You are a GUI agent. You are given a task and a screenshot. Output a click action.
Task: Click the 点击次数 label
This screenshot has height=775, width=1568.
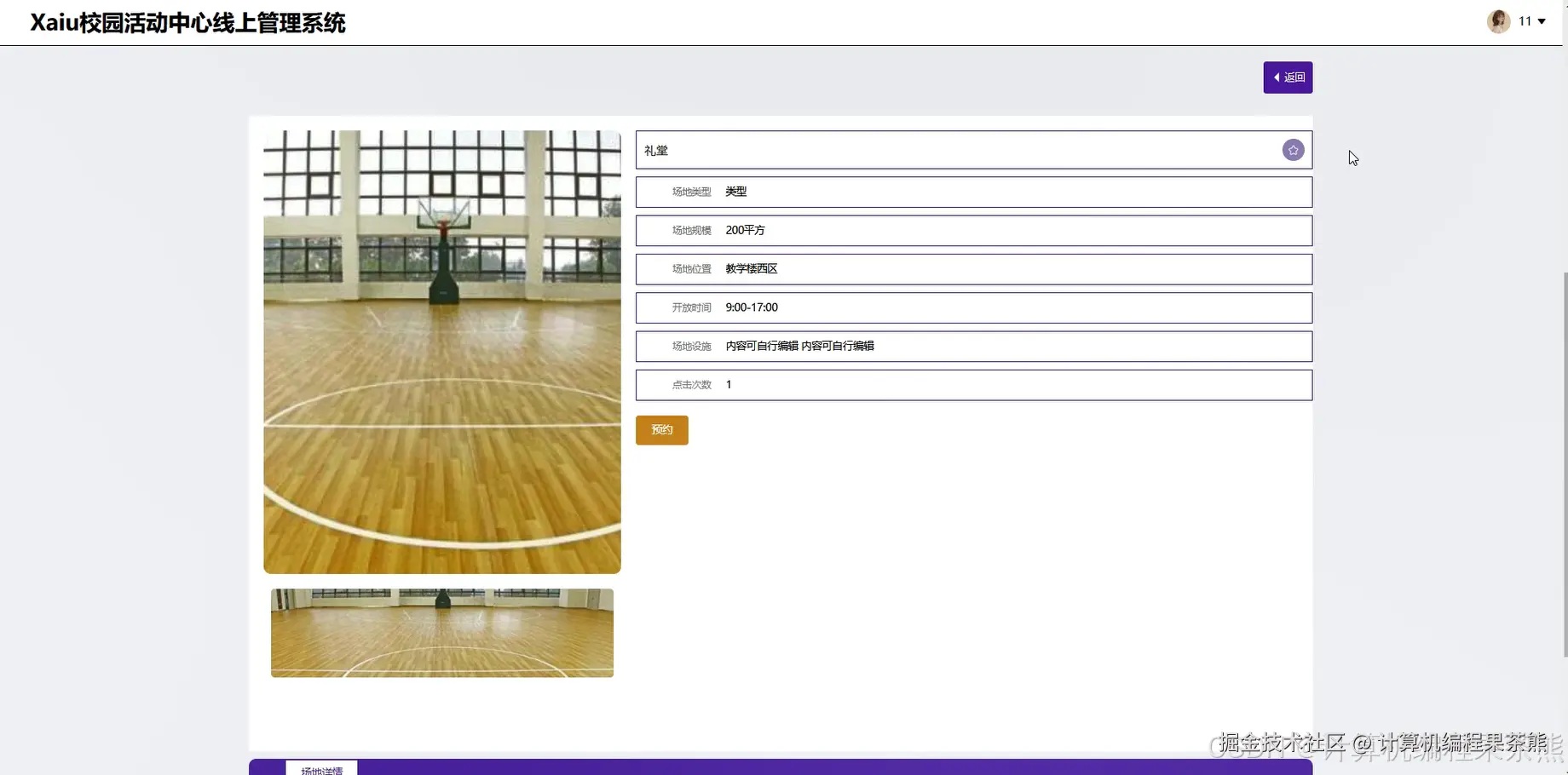(x=691, y=385)
